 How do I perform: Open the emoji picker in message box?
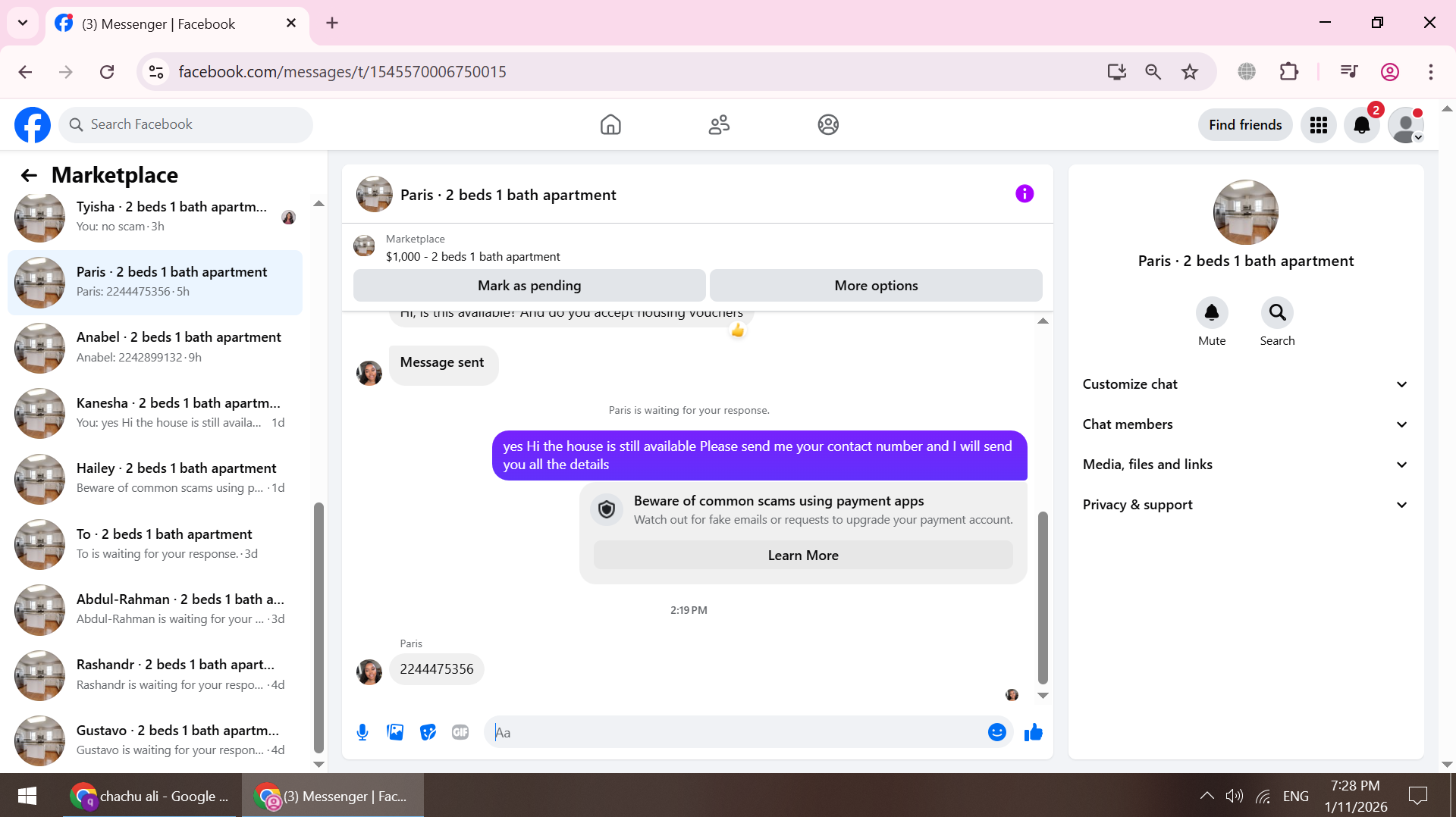(x=997, y=732)
